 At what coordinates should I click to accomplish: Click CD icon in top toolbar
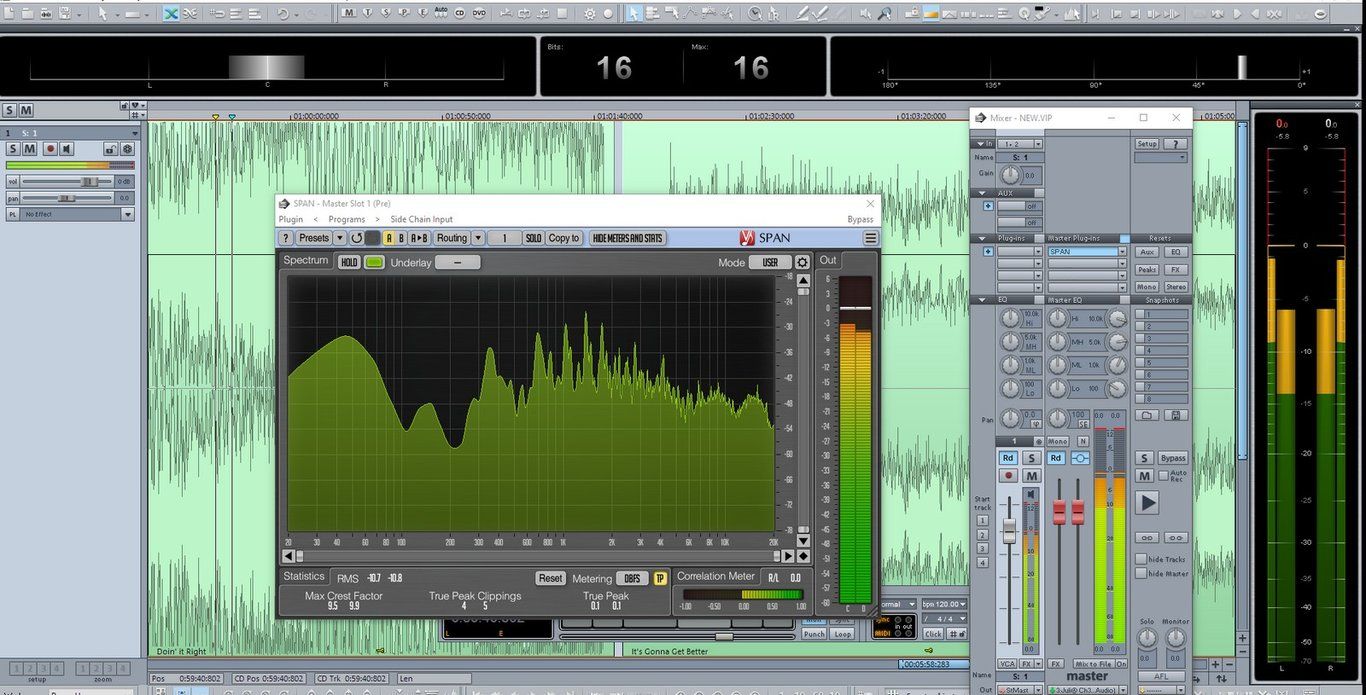[460, 14]
